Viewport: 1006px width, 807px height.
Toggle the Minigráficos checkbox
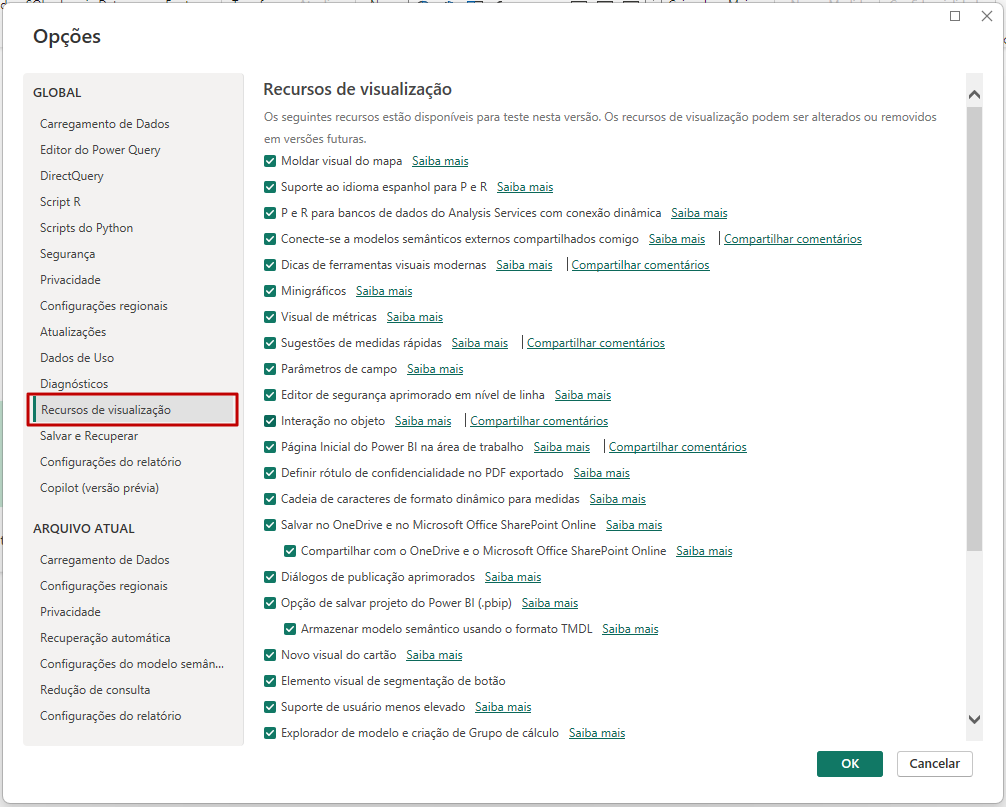(x=270, y=291)
